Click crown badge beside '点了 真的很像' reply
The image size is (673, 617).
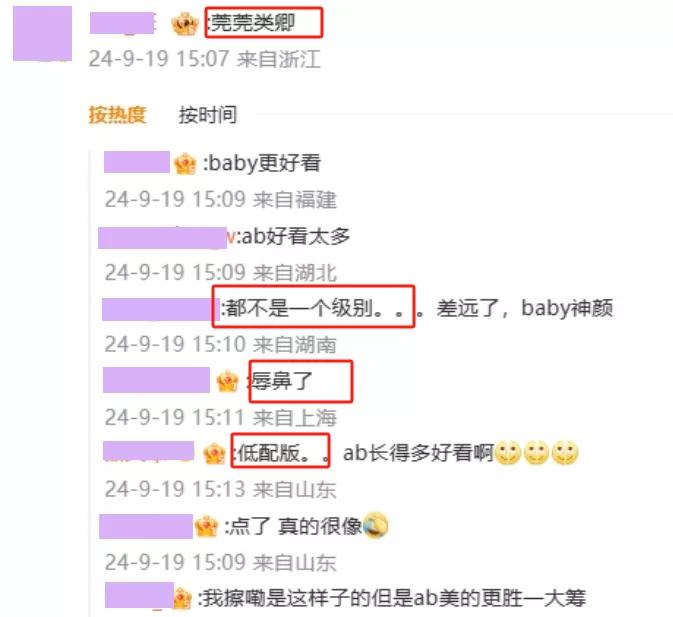click(206, 526)
